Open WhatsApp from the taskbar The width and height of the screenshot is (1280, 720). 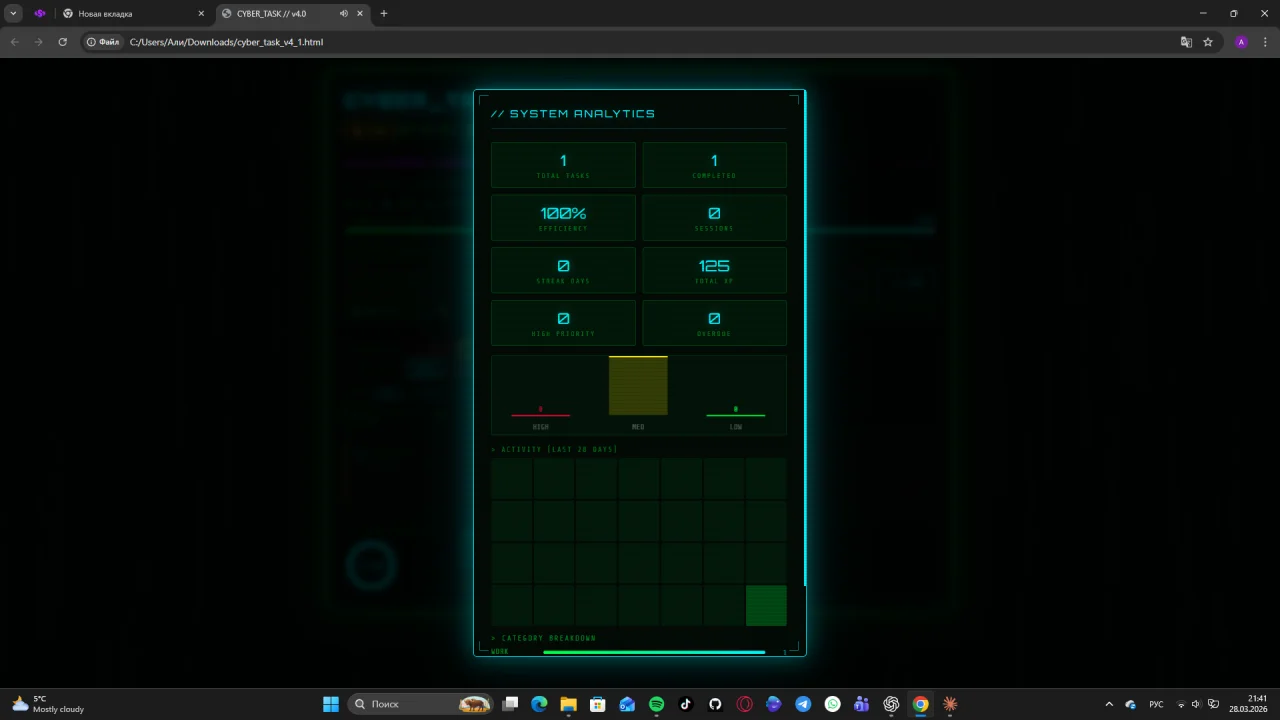pos(833,704)
